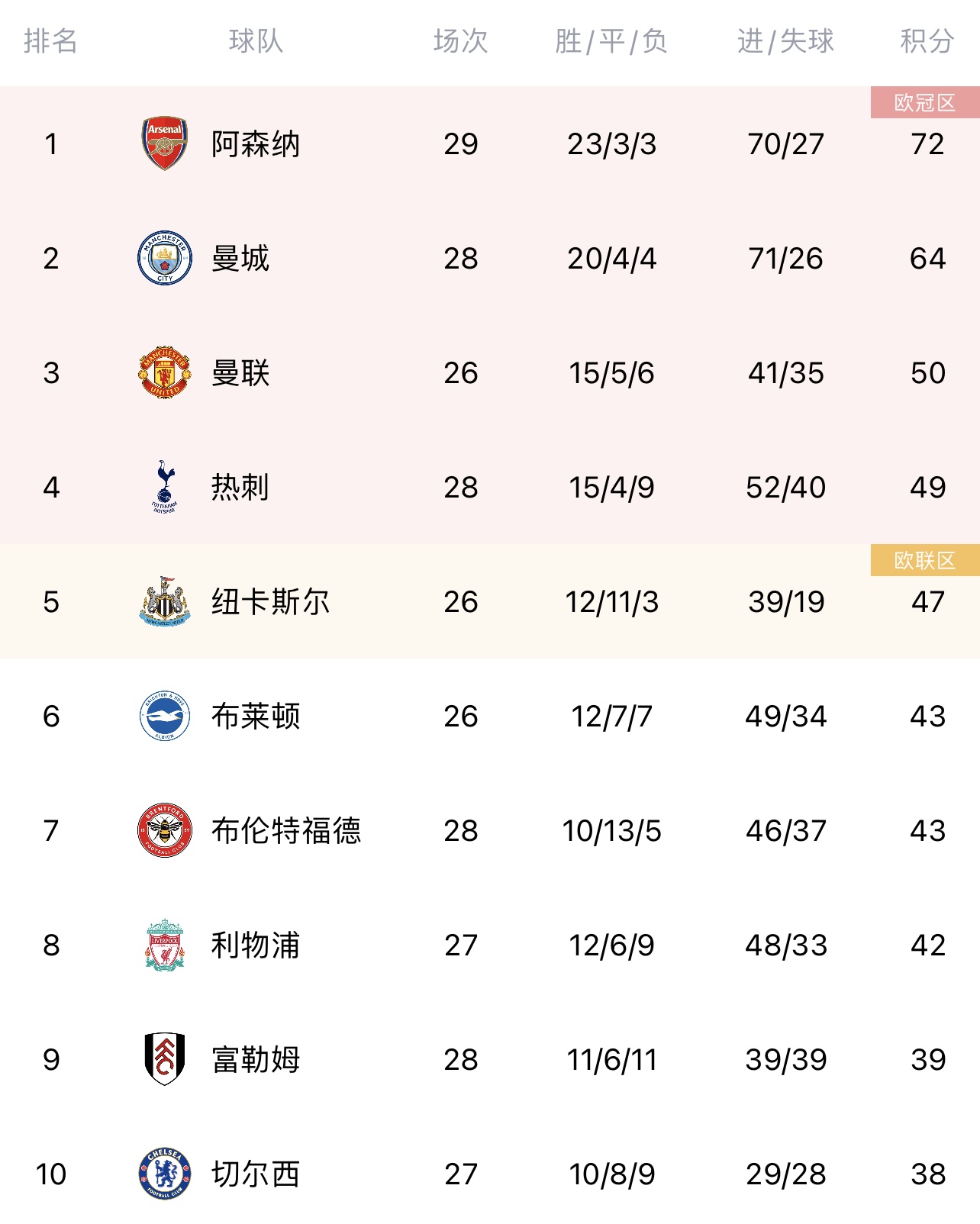Screen dimensions: 980x1224
Task: Click the Chelsea lion crest
Action: (x=165, y=1174)
